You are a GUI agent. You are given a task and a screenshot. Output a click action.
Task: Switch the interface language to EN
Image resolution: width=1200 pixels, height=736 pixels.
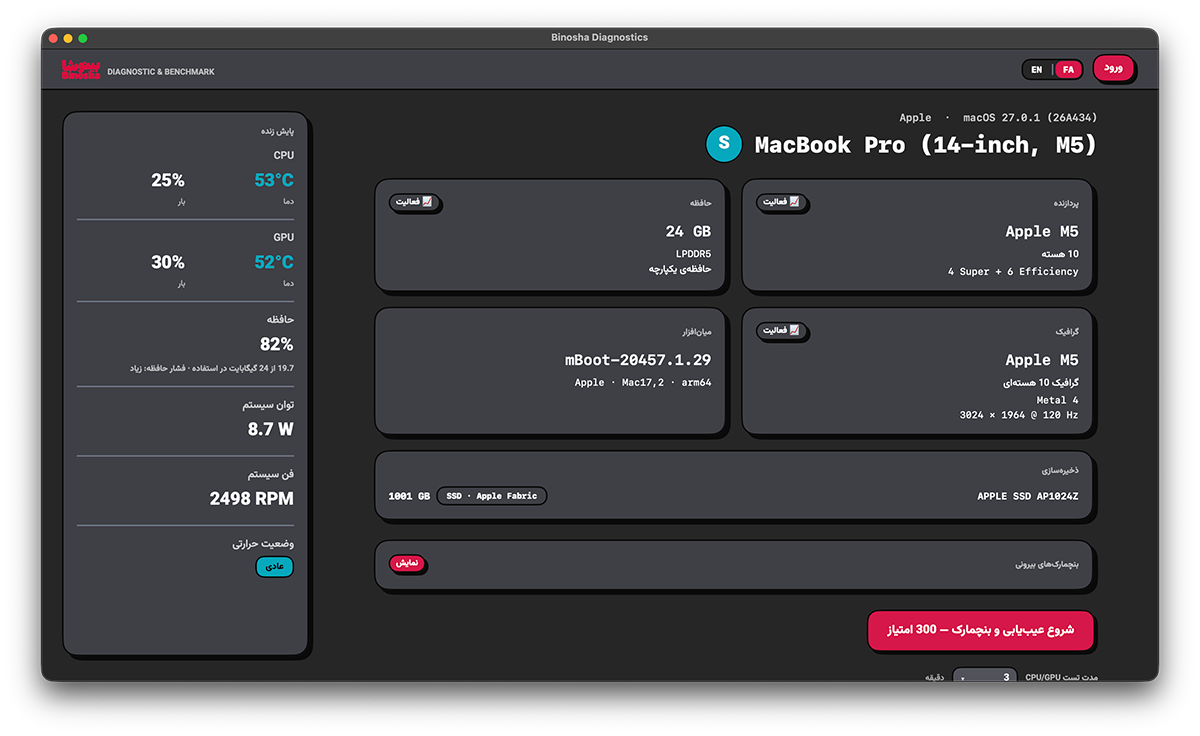pyautogui.click(x=1037, y=70)
